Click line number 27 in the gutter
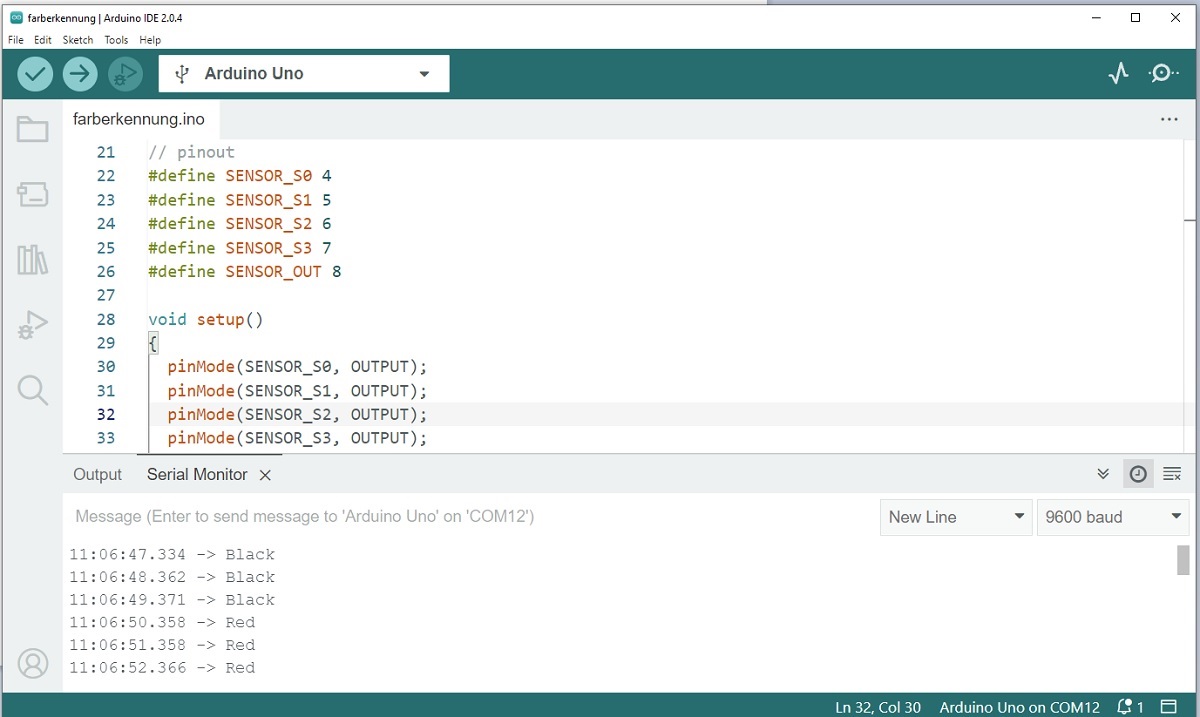This screenshot has height=717, width=1200. tap(106, 296)
